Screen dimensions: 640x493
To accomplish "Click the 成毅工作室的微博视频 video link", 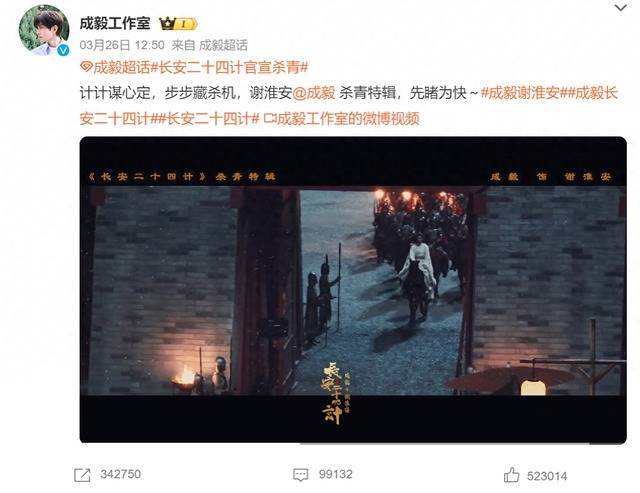I will [342, 119].
